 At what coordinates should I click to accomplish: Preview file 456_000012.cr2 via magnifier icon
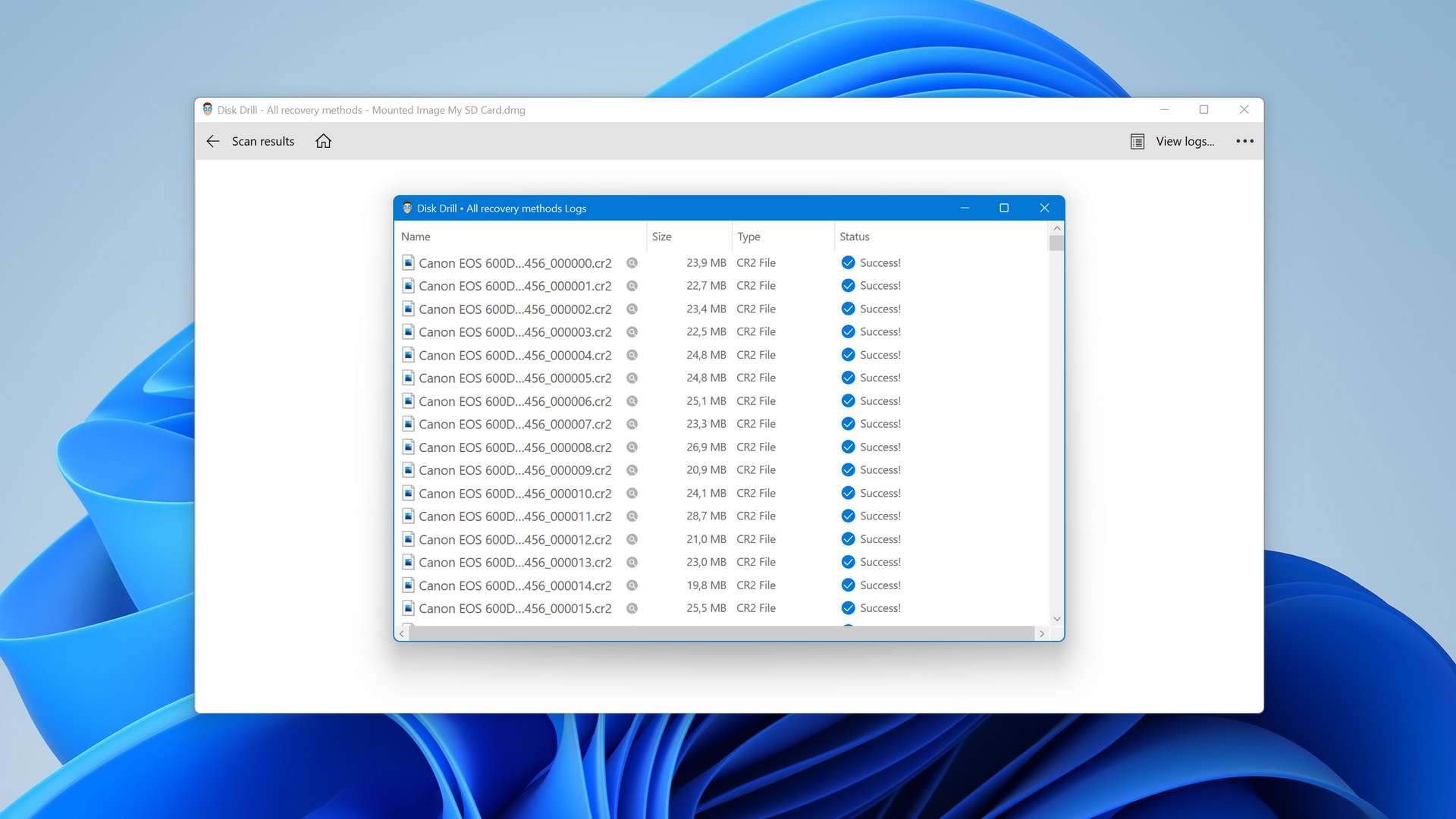tap(632, 539)
